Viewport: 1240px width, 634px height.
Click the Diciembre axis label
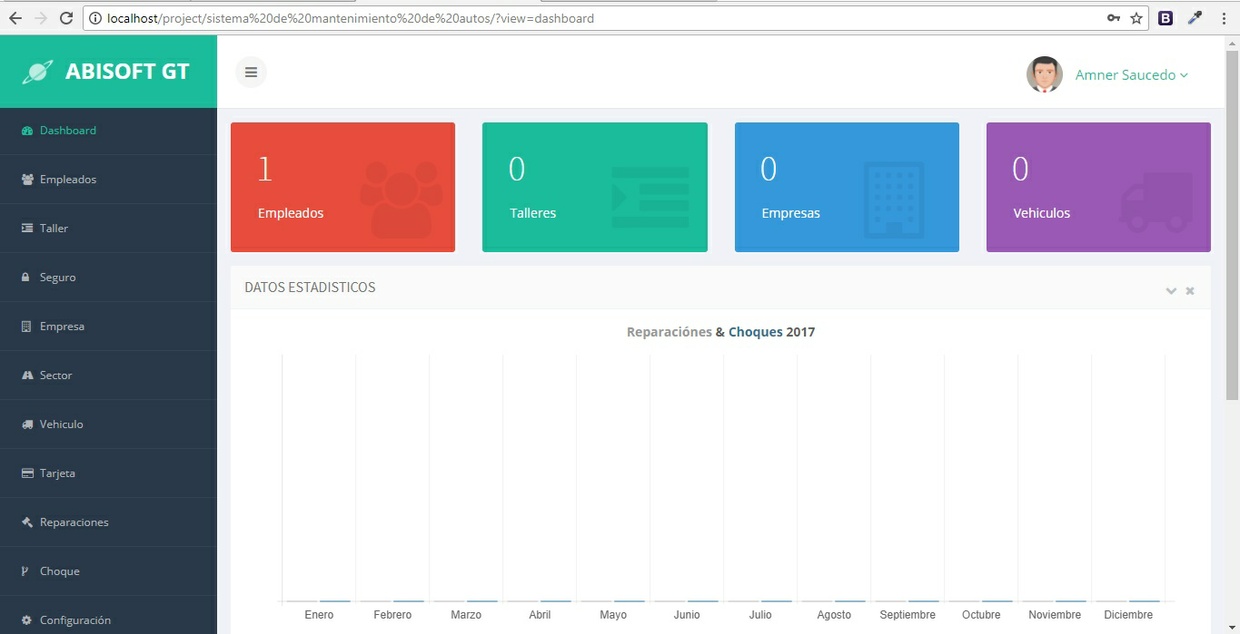pos(1128,615)
